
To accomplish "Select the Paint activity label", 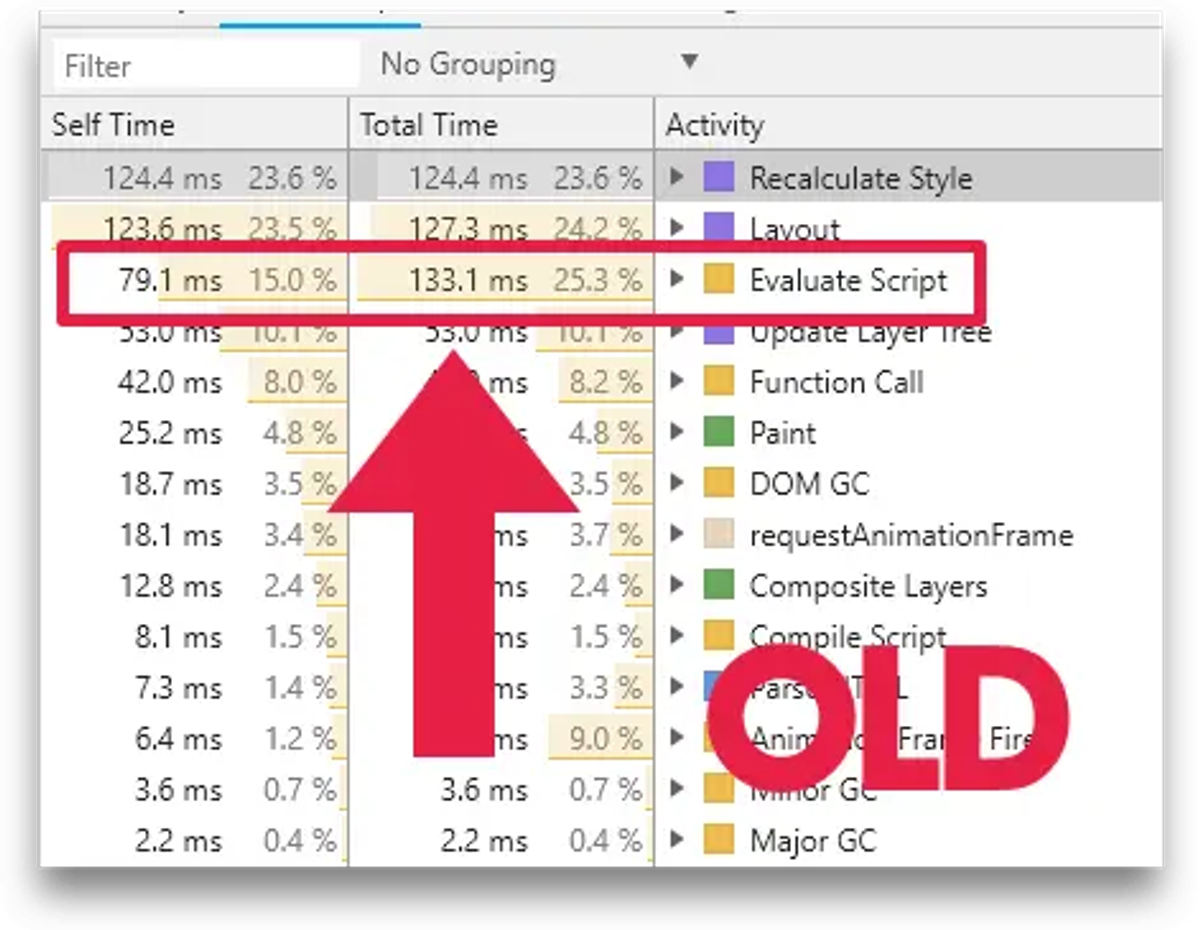I will 783,433.
